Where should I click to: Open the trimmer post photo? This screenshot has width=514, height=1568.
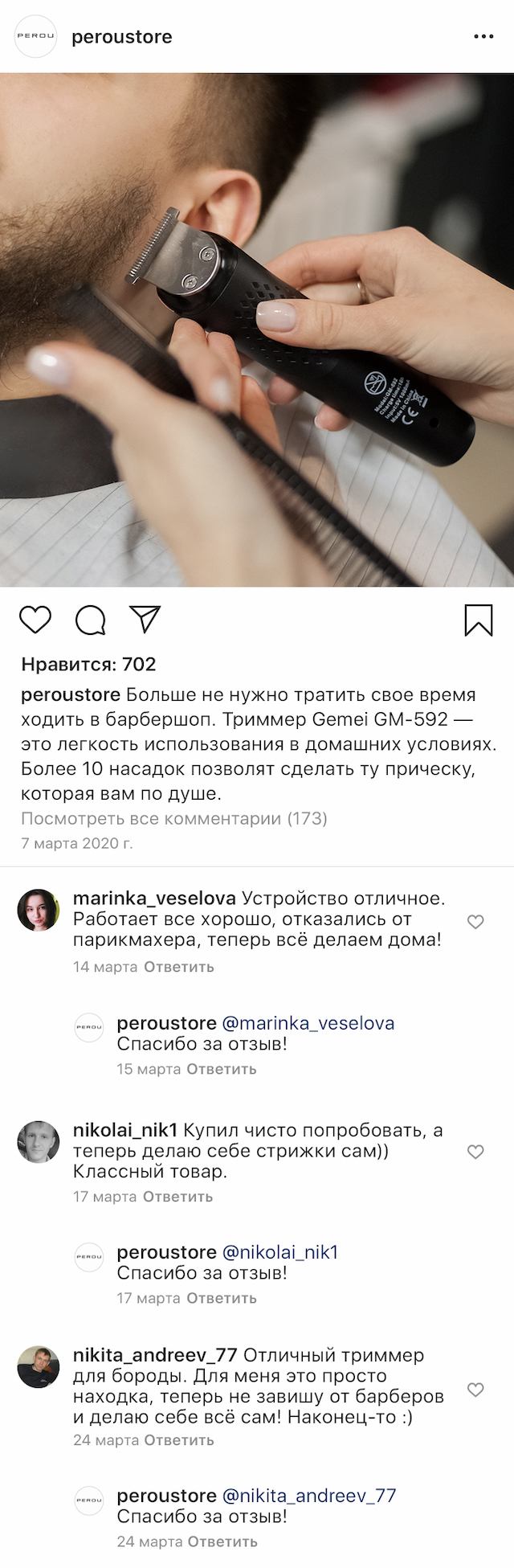257,330
